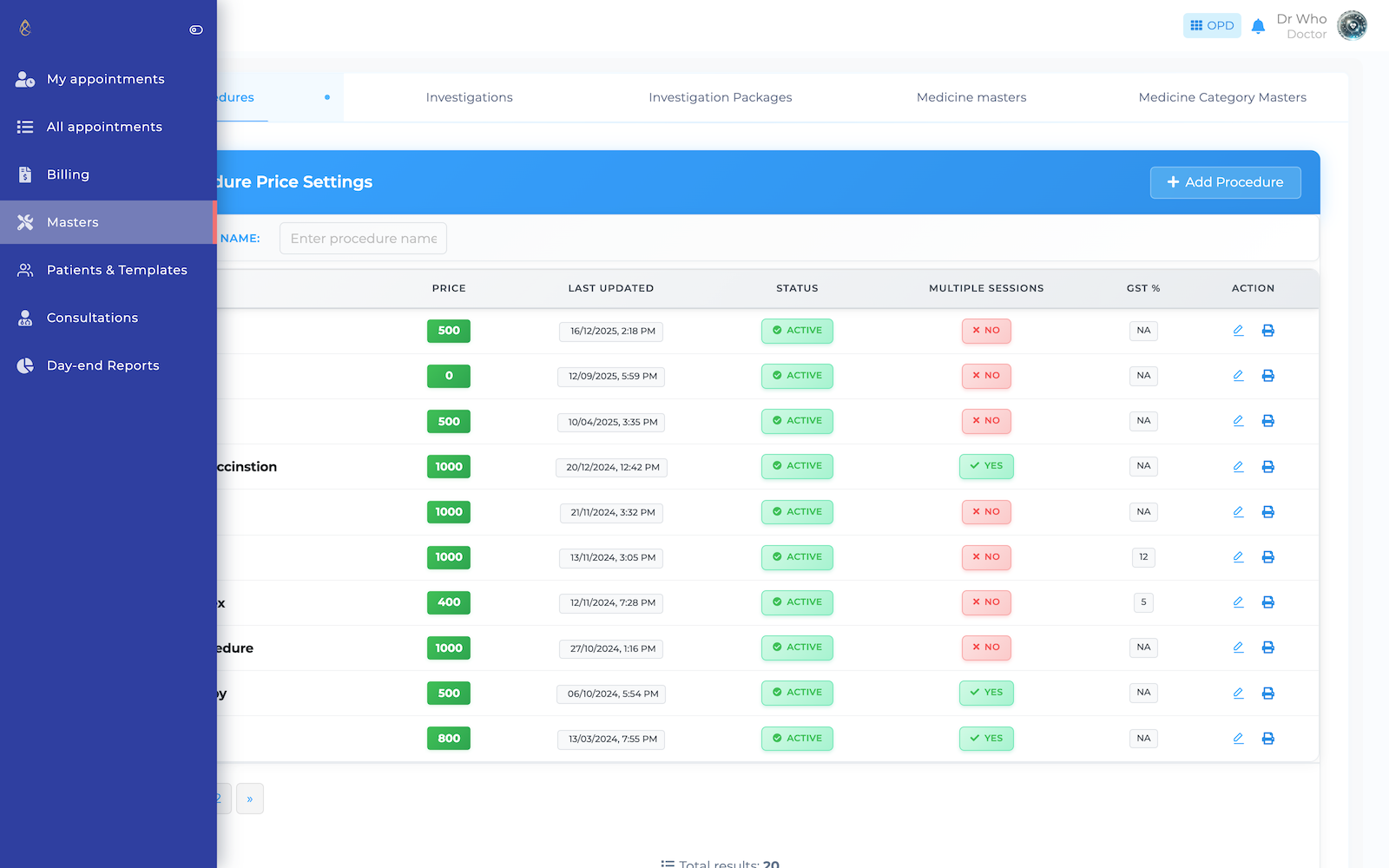Open notifications via the bell icon

1258,25
